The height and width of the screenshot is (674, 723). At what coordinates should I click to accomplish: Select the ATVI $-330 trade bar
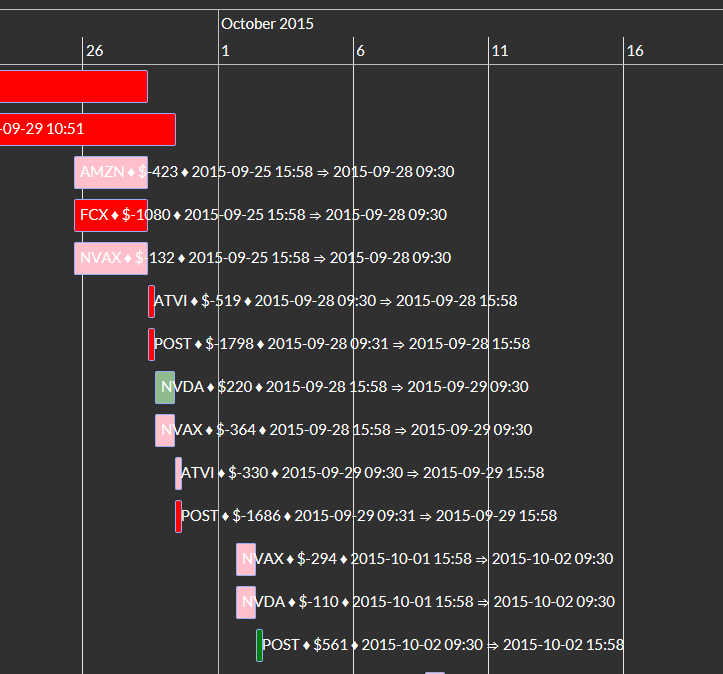(178, 473)
